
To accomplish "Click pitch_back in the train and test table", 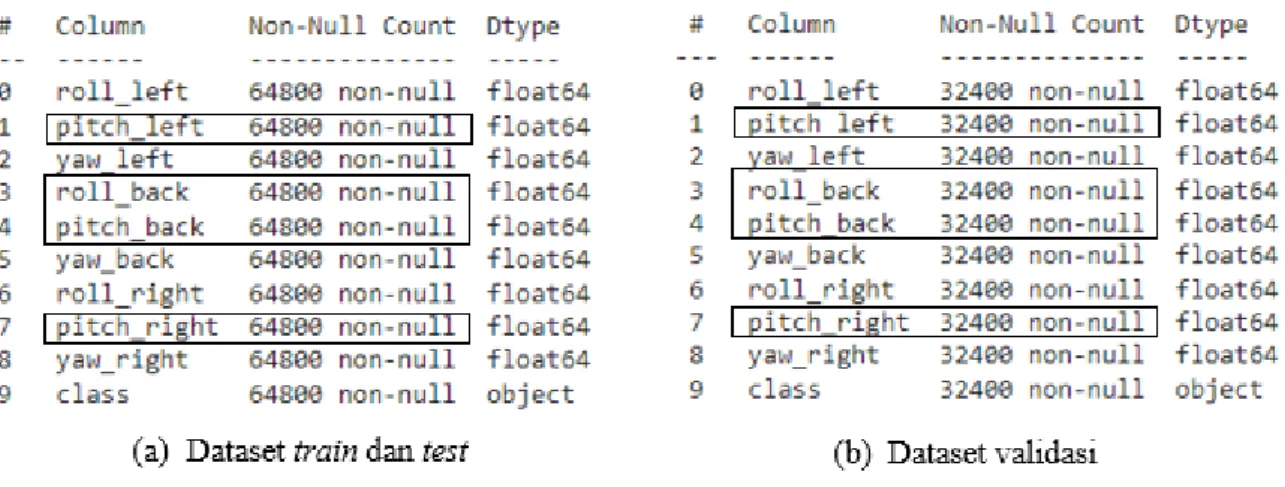I will [x=129, y=227].
